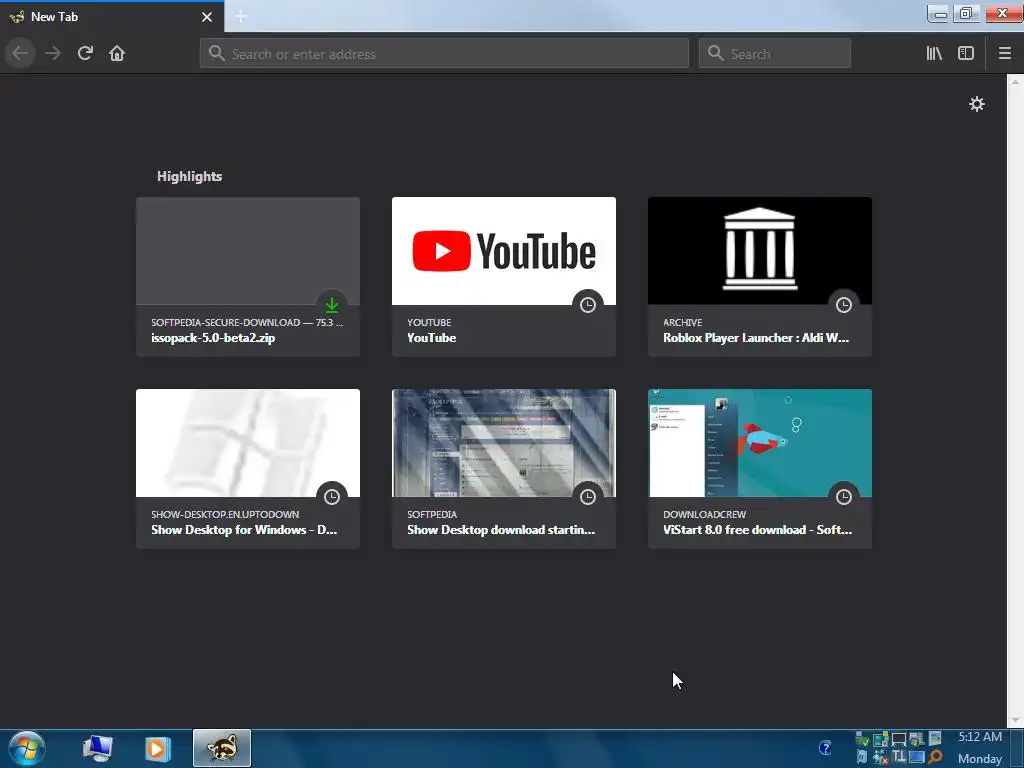Open New Tab customization gear
Image resolution: width=1024 pixels, height=768 pixels.
tap(976, 104)
